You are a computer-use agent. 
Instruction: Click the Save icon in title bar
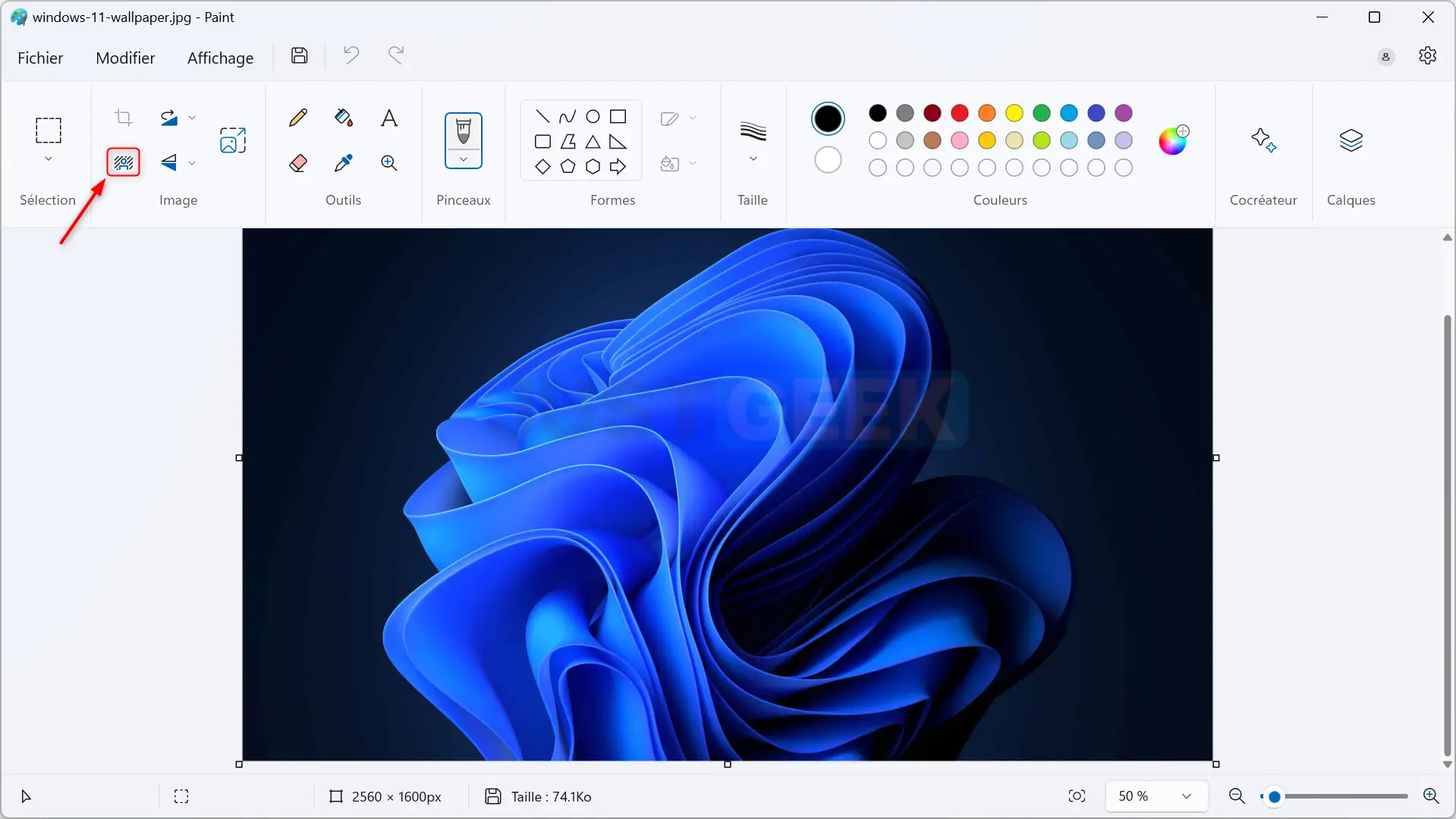click(300, 55)
